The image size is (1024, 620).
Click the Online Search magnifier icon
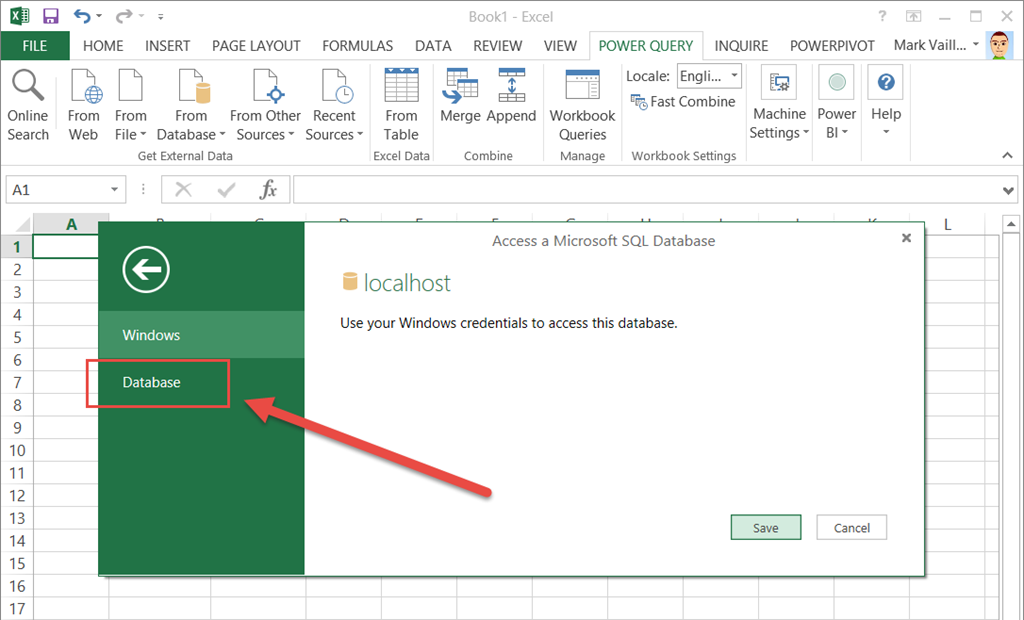27,87
